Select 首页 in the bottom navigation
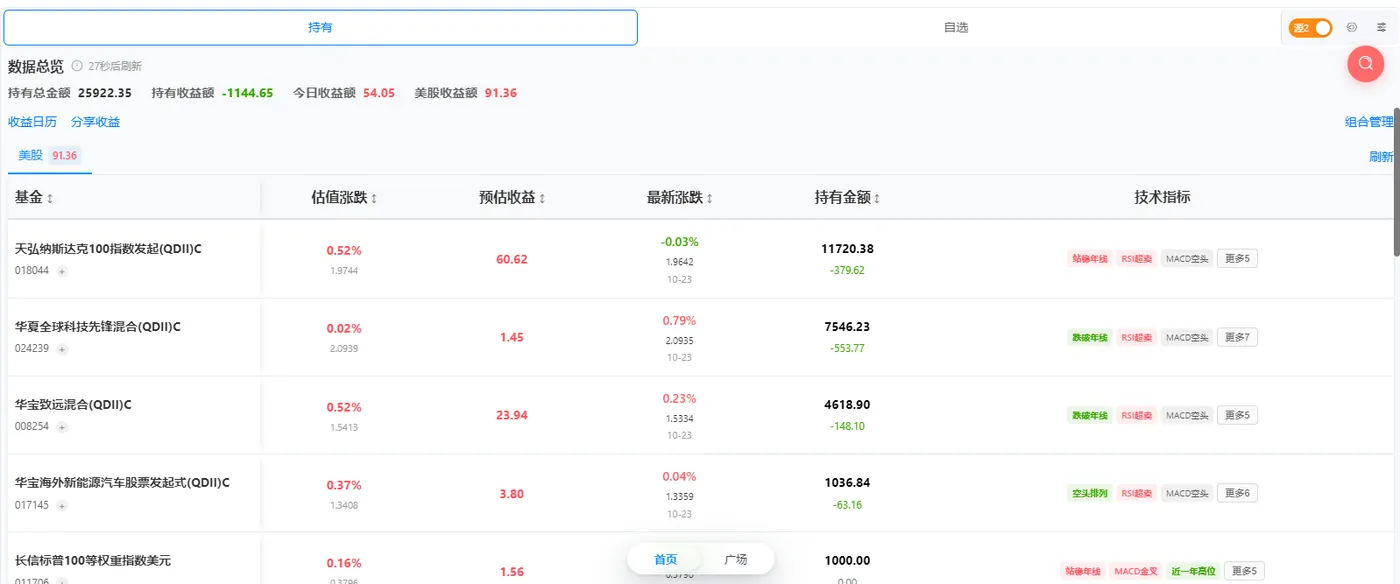This screenshot has height=584, width=1400. (665, 559)
